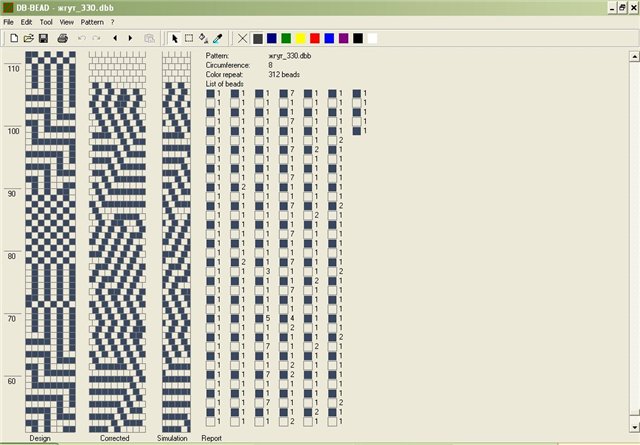The image size is (640, 445).
Task: Click row number 110 on the ruler
Action: [x=13, y=69]
